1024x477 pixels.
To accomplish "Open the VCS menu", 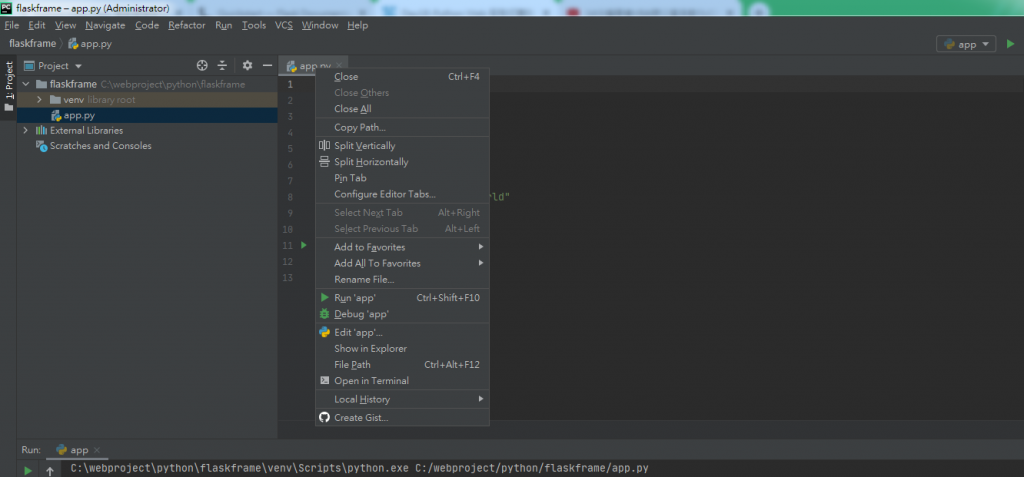I will pos(283,25).
